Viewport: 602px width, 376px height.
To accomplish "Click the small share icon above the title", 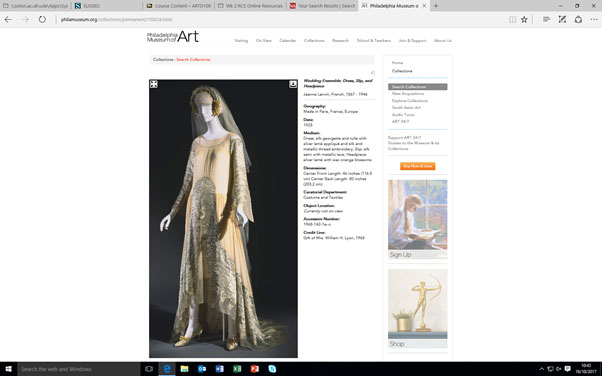I will [372, 73].
